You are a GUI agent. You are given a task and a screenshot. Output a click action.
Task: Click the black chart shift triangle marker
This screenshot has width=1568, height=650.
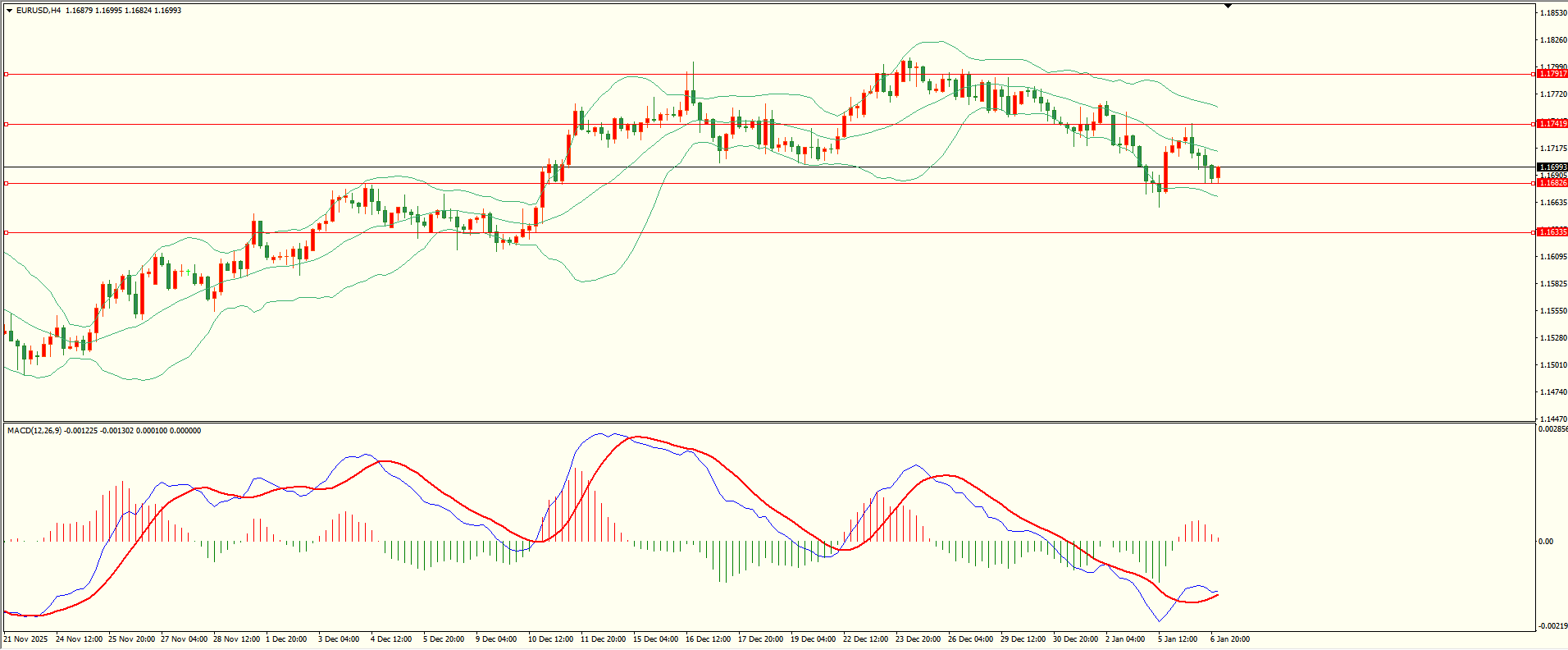coord(1228,6)
